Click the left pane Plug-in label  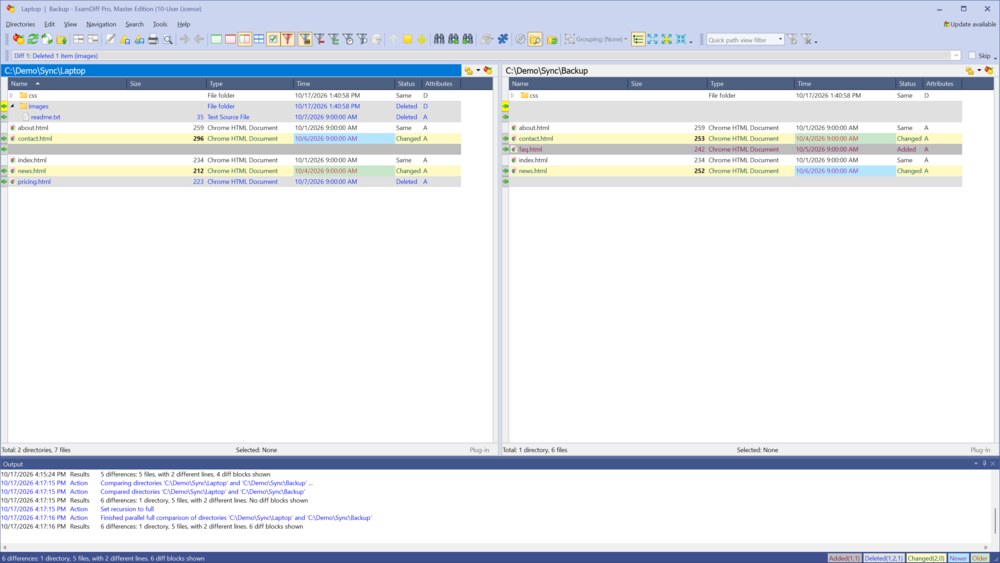479,450
